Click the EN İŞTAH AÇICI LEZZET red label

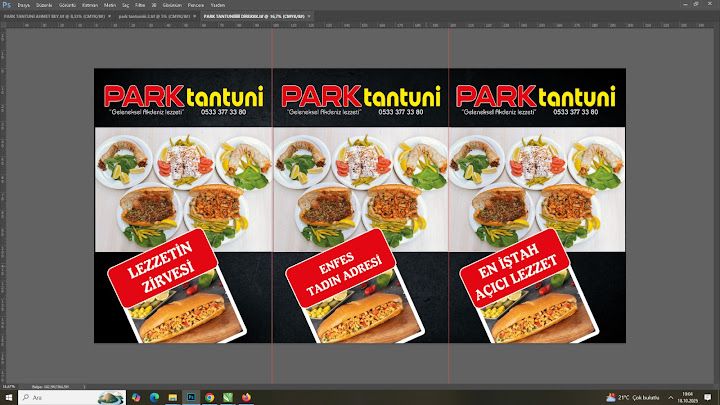click(514, 267)
